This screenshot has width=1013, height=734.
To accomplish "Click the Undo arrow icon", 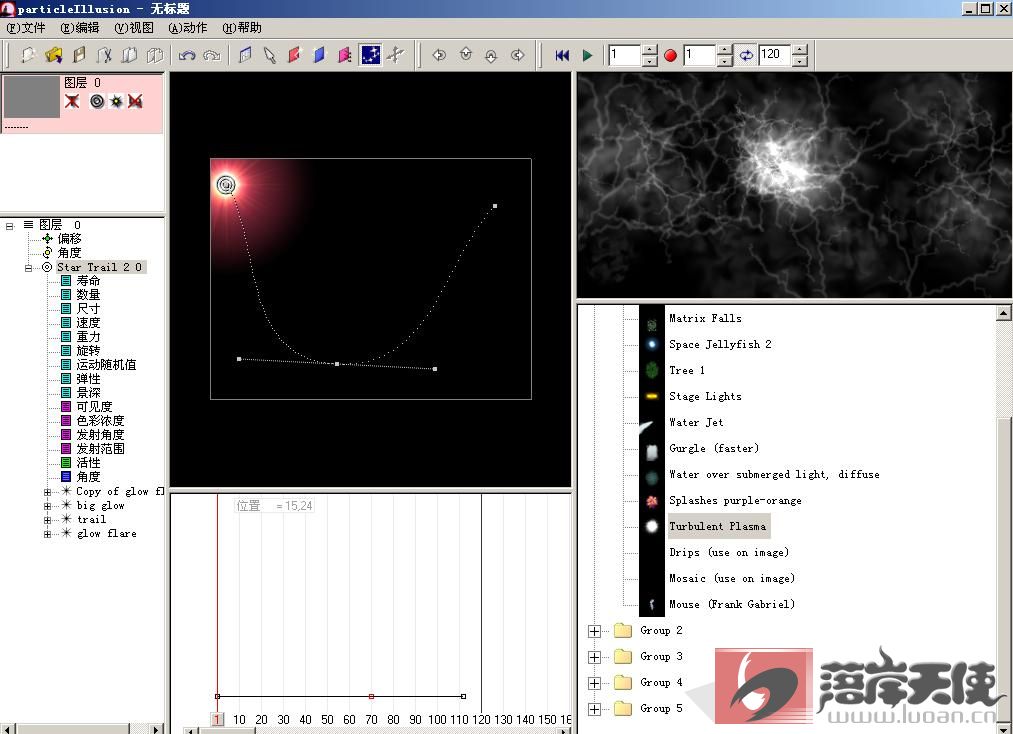I will coord(187,56).
